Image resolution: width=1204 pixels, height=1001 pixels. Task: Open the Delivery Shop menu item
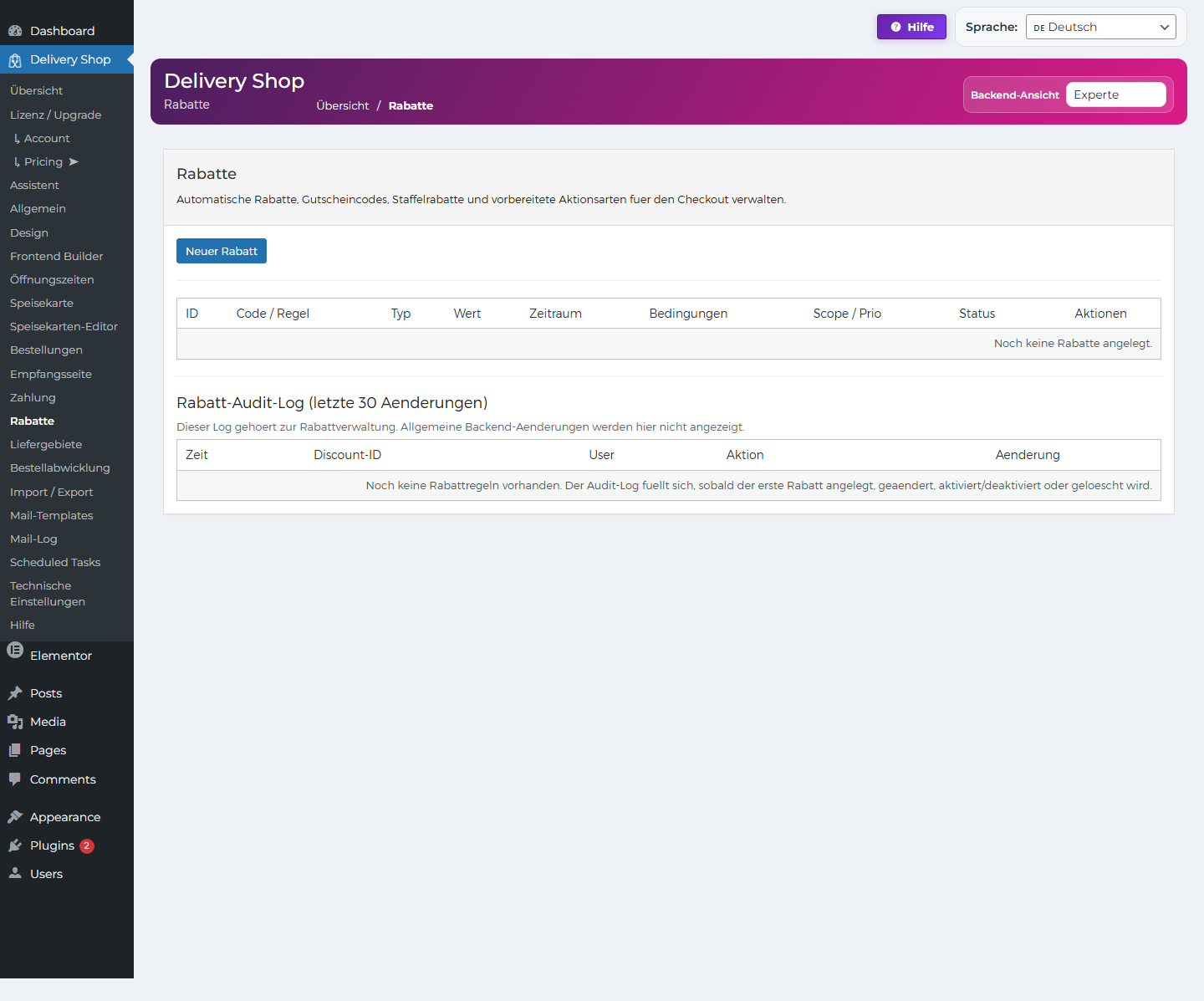tap(67, 59)
